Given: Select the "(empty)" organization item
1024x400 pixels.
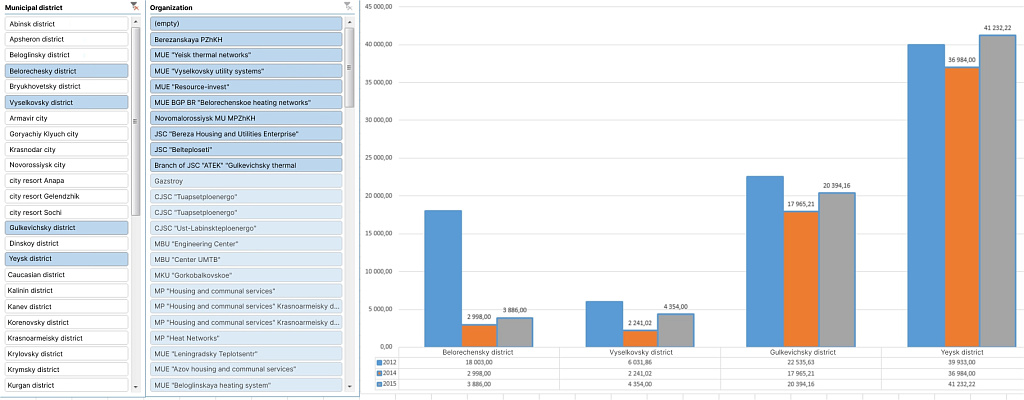Looking at the screenshot, I should (x=245, y=23).
